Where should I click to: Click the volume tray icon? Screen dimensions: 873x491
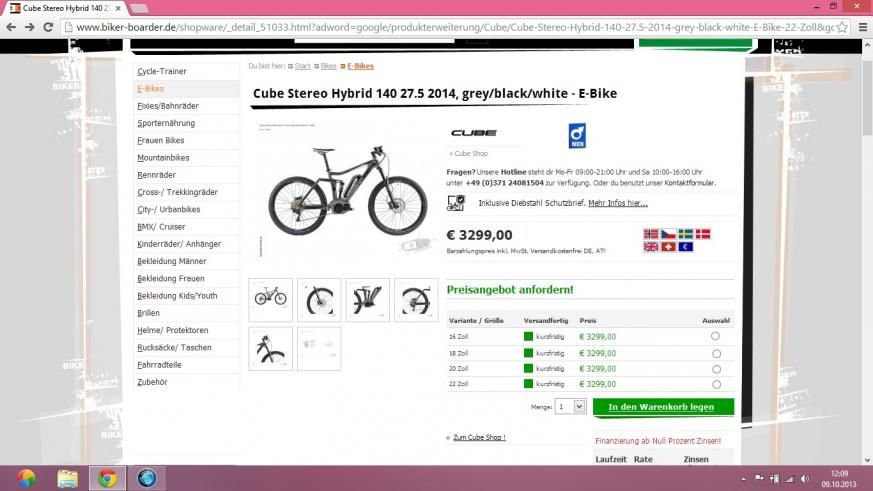(805, 479)
